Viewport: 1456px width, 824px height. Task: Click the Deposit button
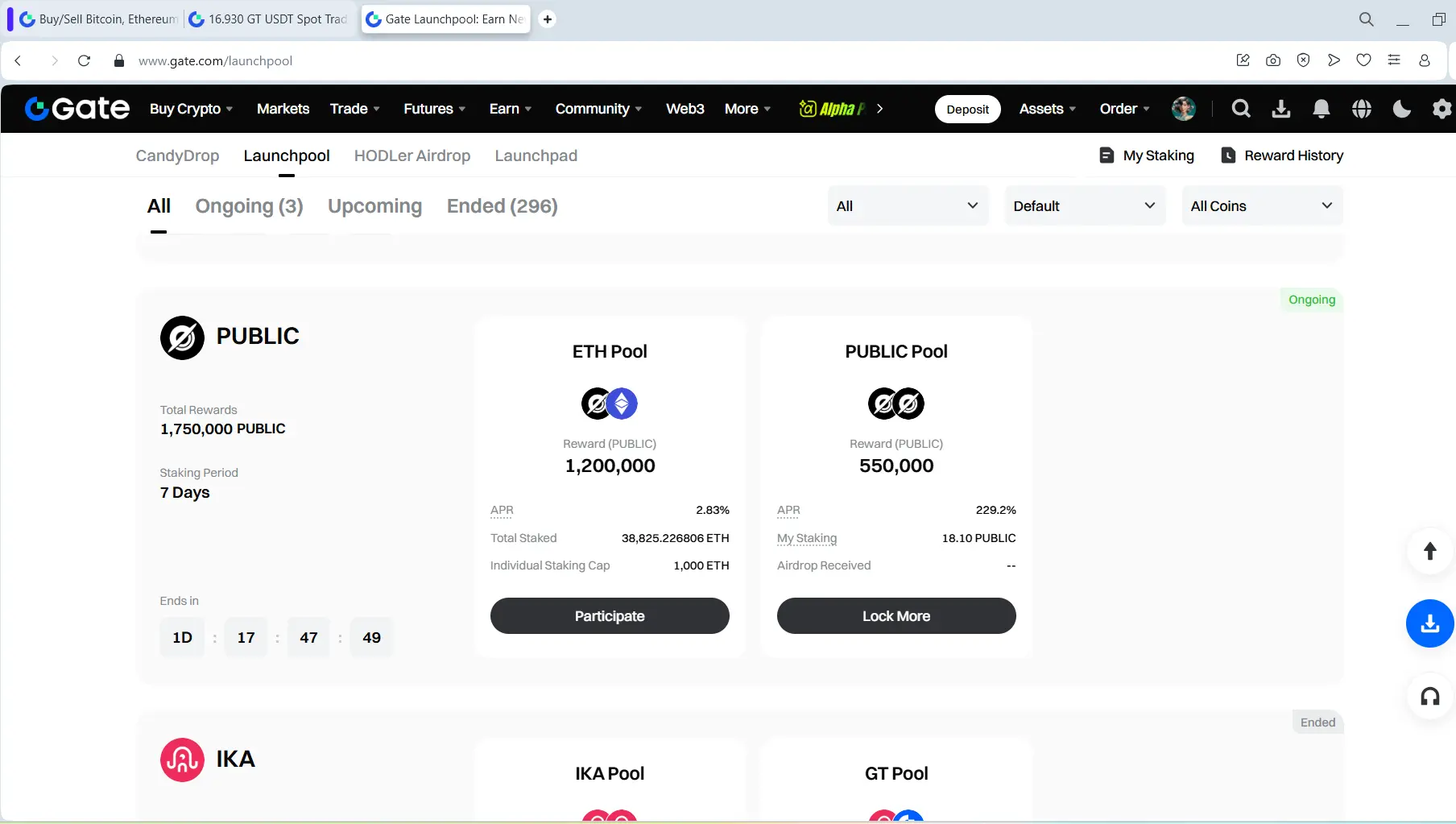967,110
